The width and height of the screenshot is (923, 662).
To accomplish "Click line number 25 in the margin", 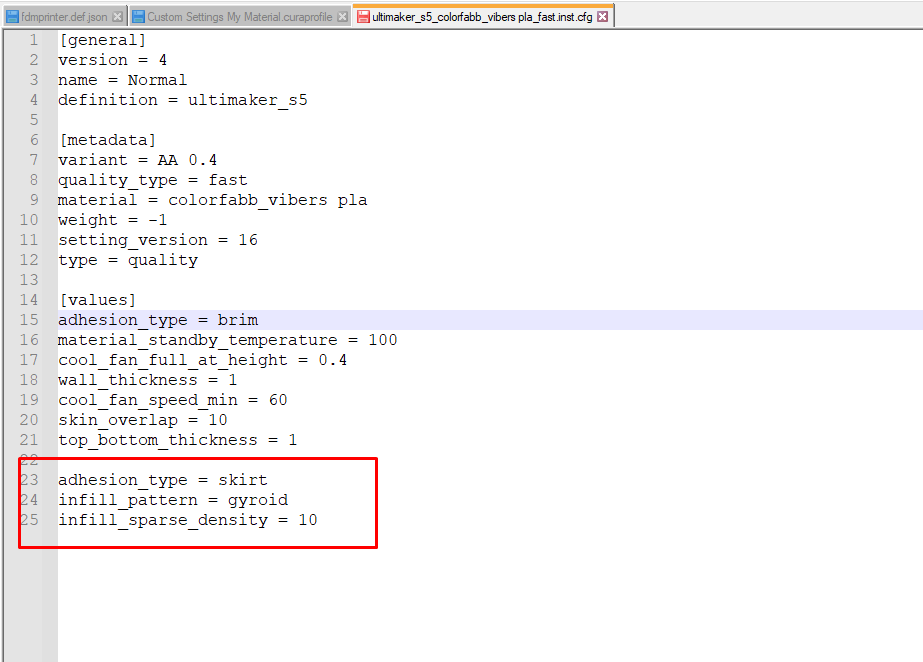I will (x=29, y=520).
